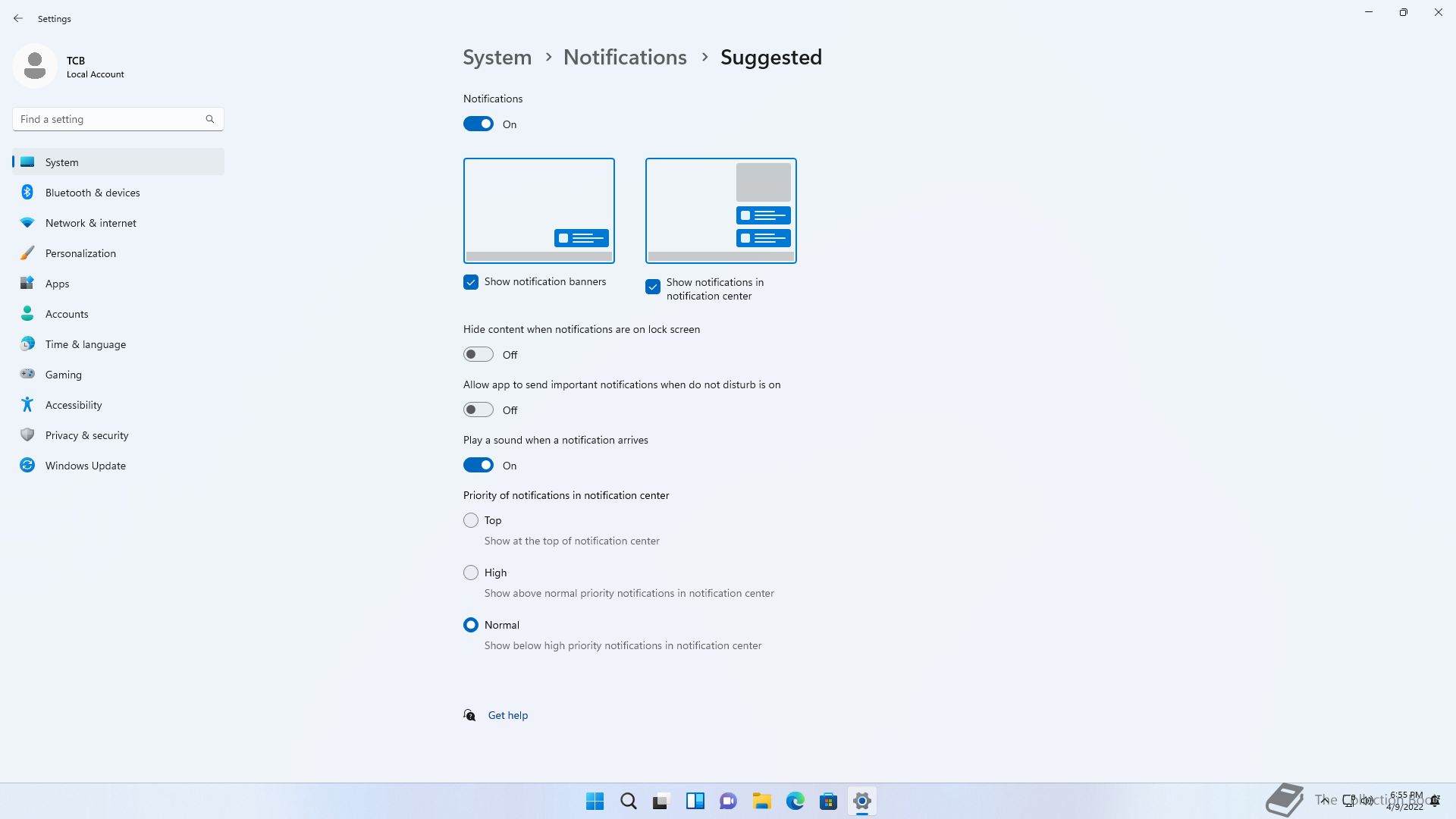Click the Find a setting search box
Viewport: 1456px width, 819px height.
click(x=110, y=119)
